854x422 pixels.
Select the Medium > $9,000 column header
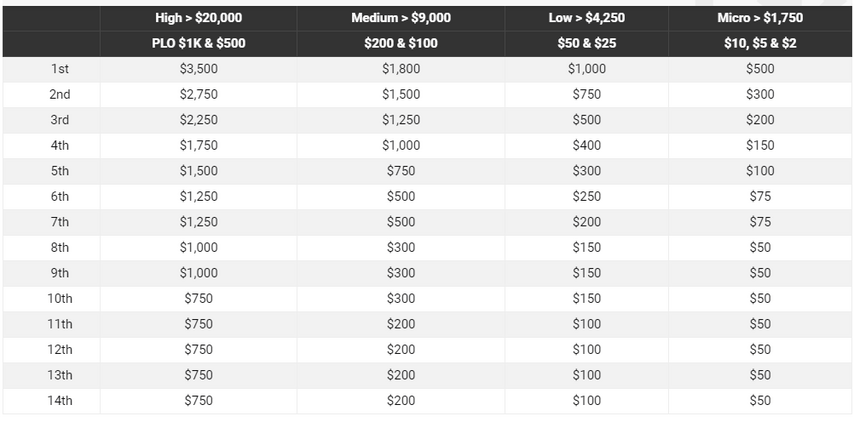click(401, 18)
